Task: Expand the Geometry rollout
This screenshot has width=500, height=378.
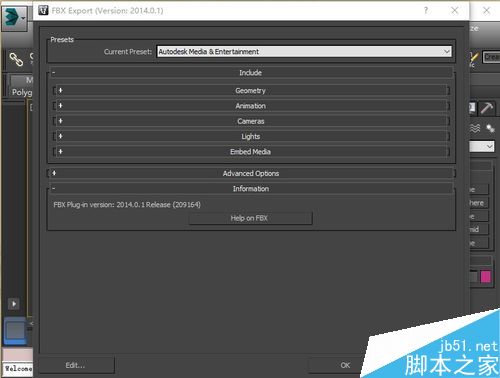Action: (x=251, y=90)
